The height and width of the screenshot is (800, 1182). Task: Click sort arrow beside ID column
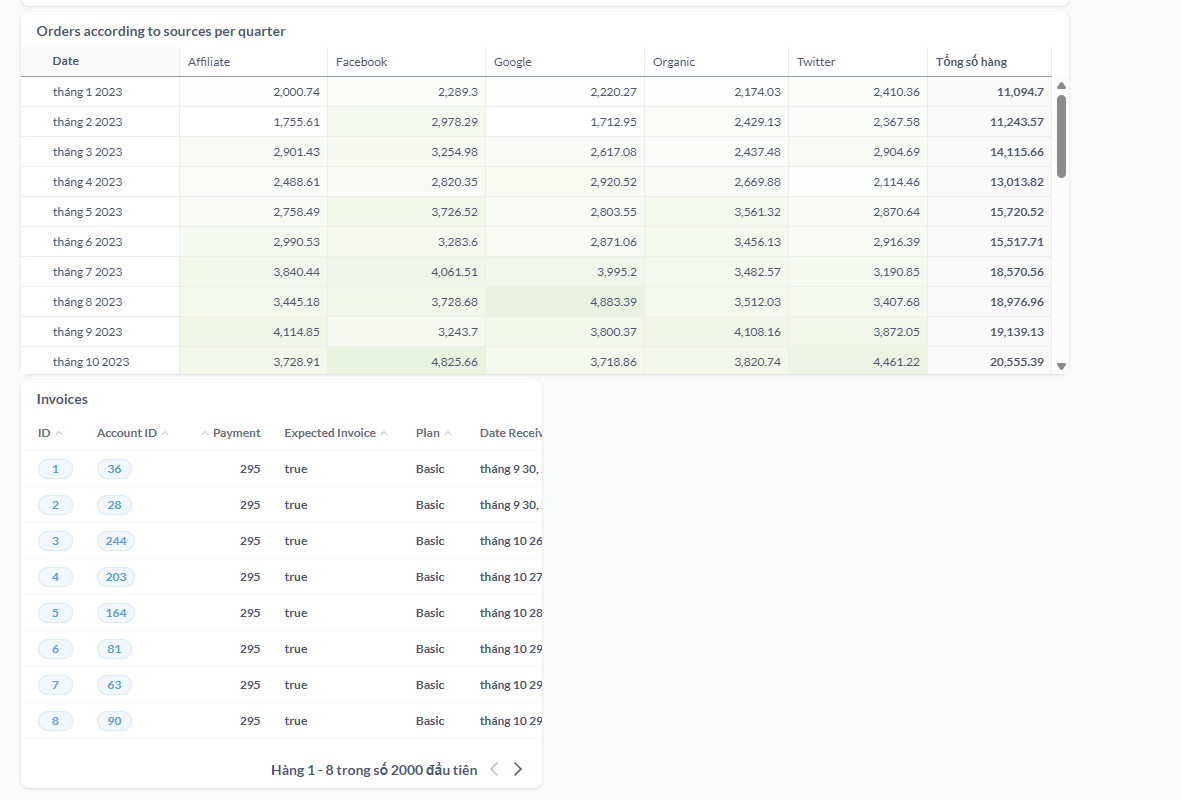pos(59,434)
